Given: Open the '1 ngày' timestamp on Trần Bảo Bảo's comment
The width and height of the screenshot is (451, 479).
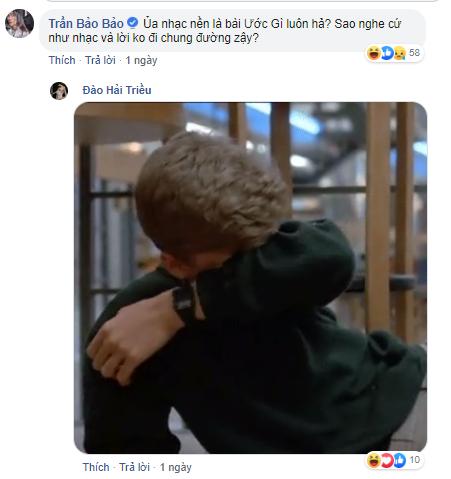Looking at the screenshot, I should 141,60.
